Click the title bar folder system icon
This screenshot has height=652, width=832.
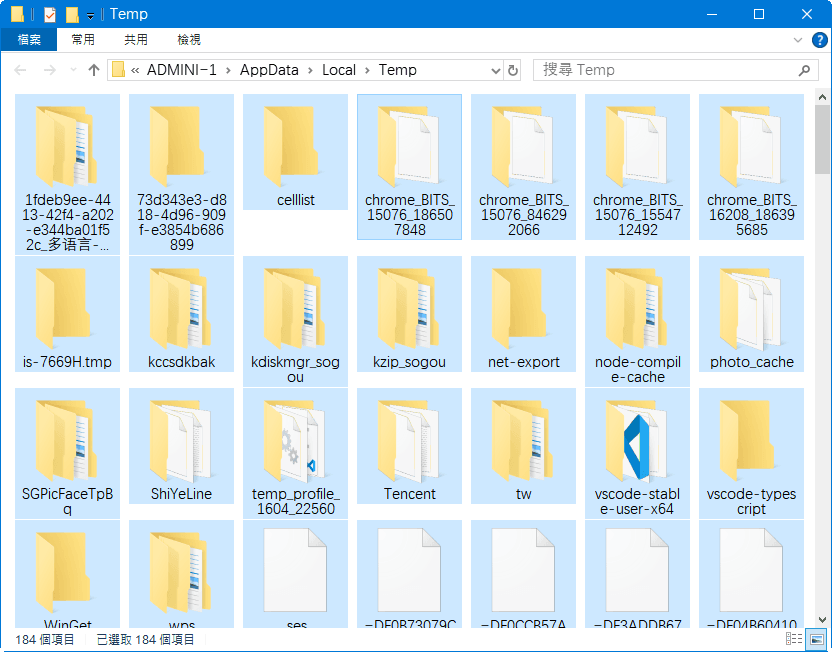(x=18, y=14)
